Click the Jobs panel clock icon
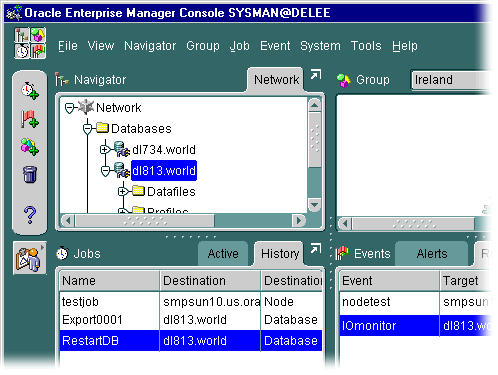This screenshot has height=375, width=498. [62, 253]
